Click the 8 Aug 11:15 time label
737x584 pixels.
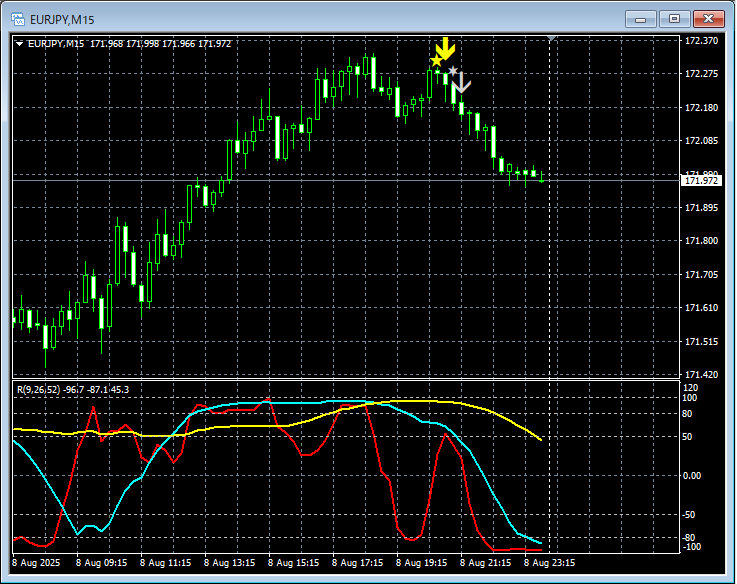click(x=165, y=563)
